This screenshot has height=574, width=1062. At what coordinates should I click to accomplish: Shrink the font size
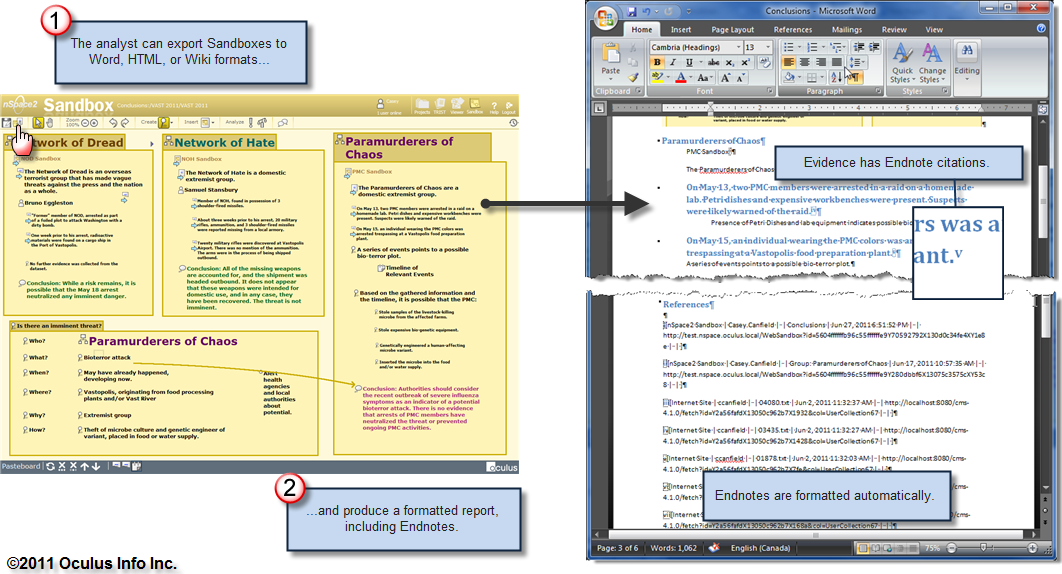(x=741, y=78)
